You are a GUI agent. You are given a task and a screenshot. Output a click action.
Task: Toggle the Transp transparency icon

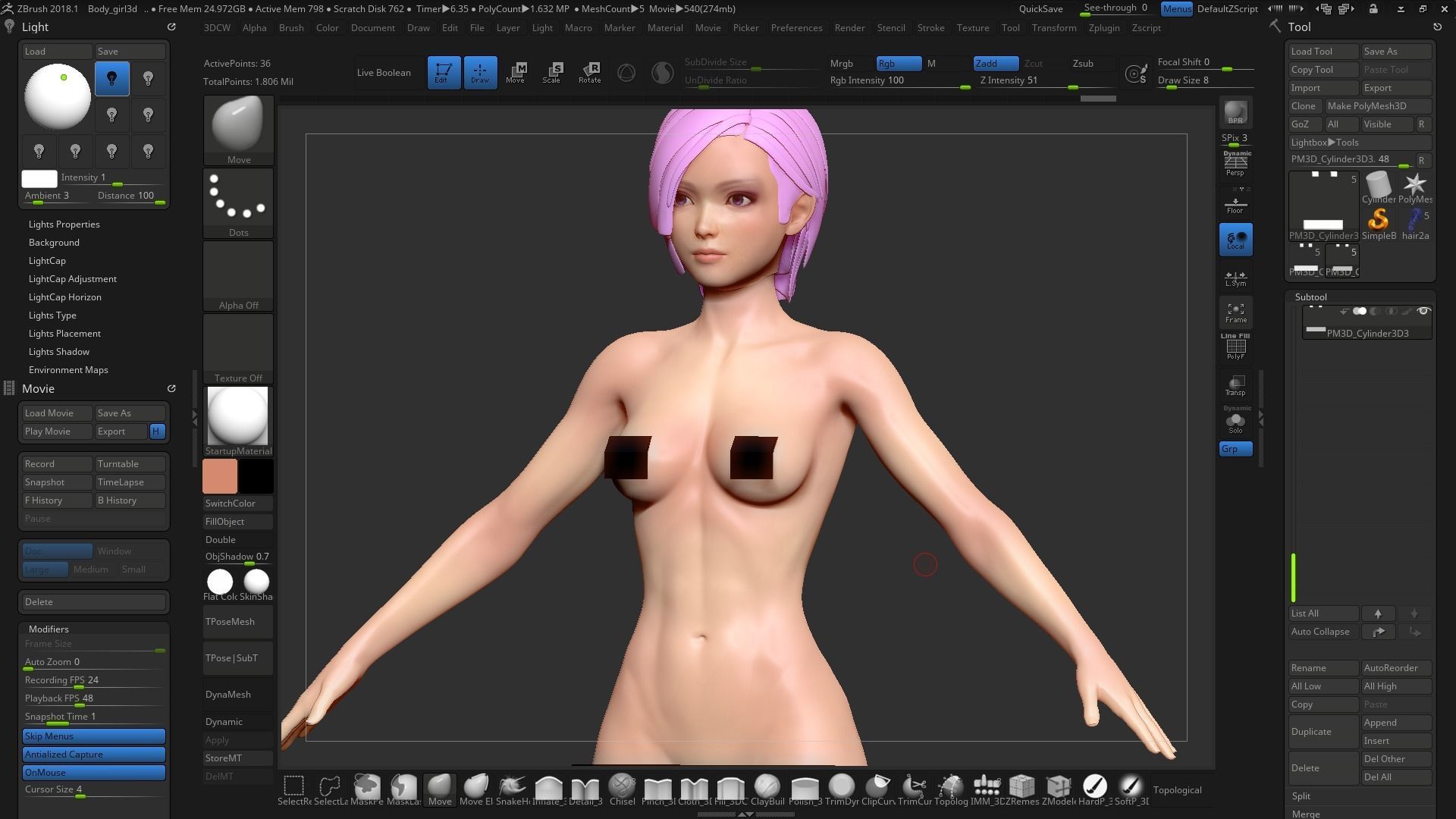tap(1235, 385)
